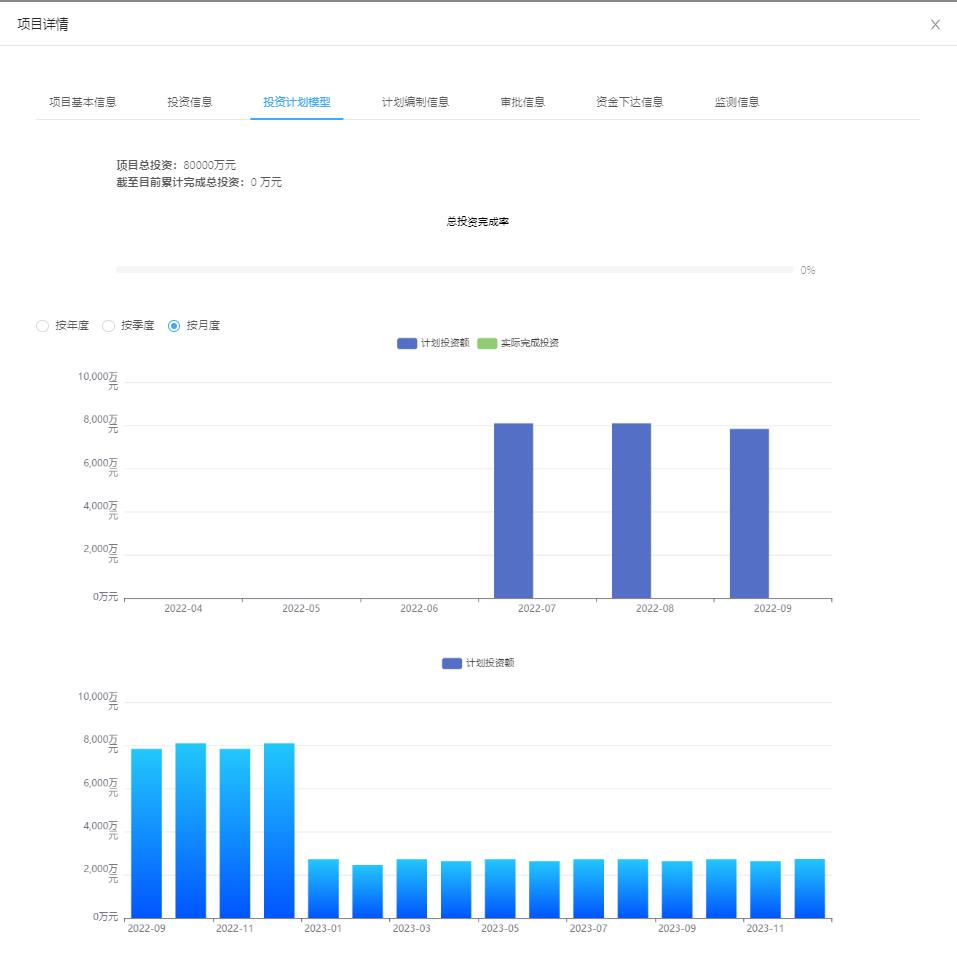Go to 计划编制信息 tab
This screenshot has height=957, width=957.
point(415,102)
